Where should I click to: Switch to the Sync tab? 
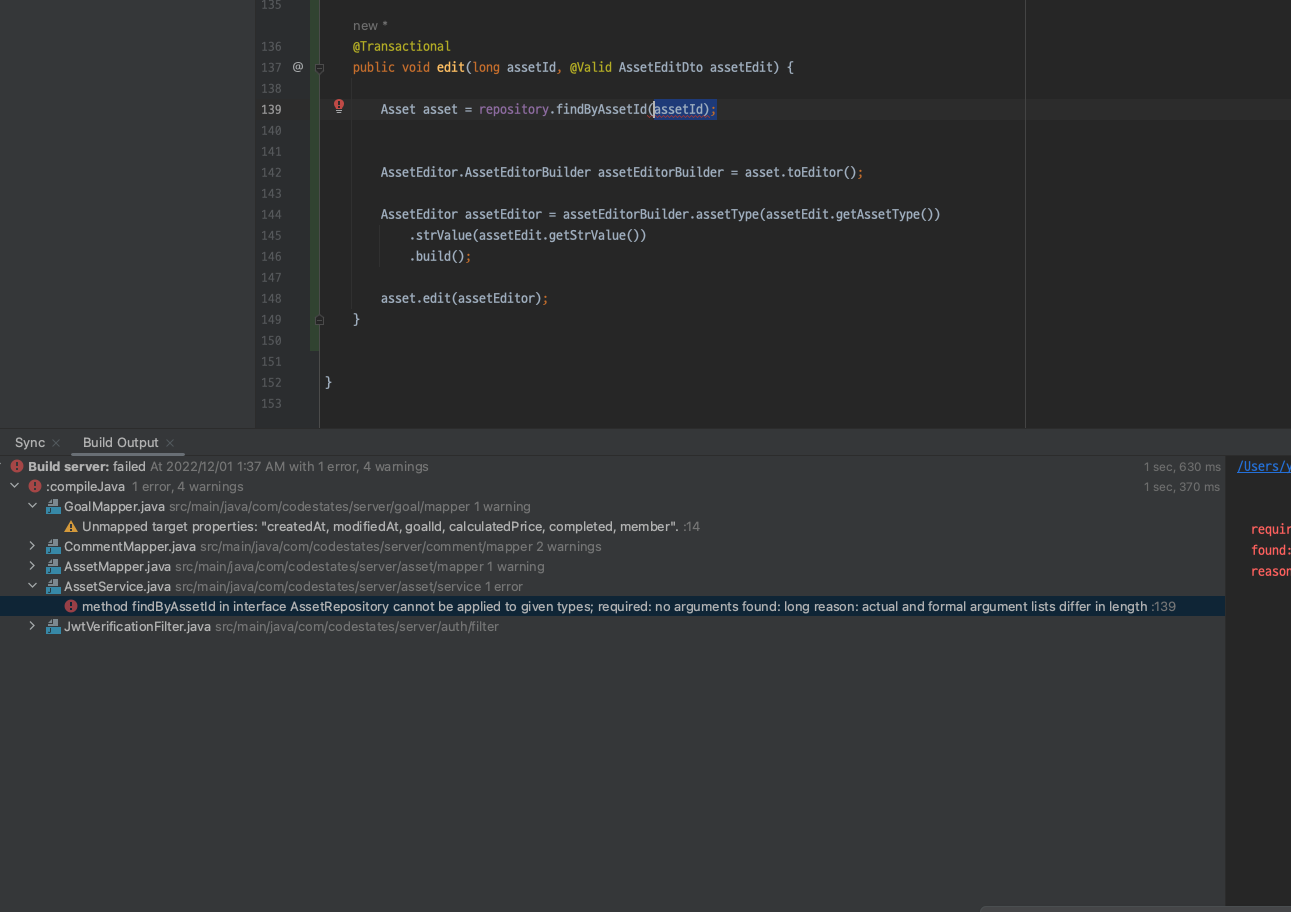click(30, 442)
